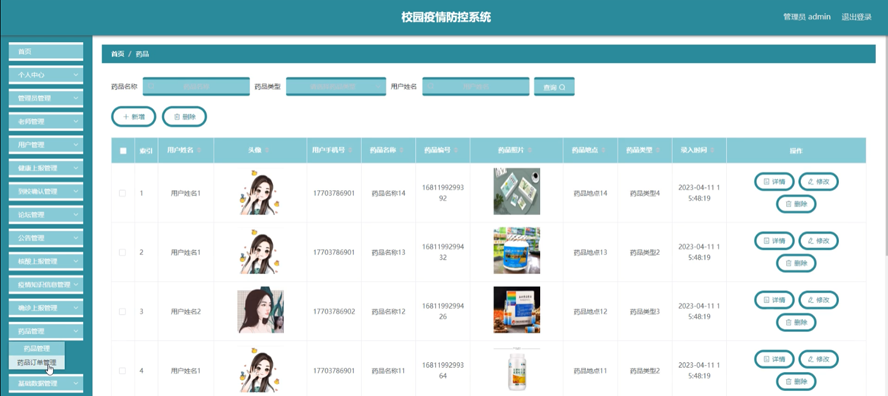Expand 论坛管理 sidebar menu
The width and height of the screenshot is (888, 396).
pyautogui.click(x=46, y=215)
